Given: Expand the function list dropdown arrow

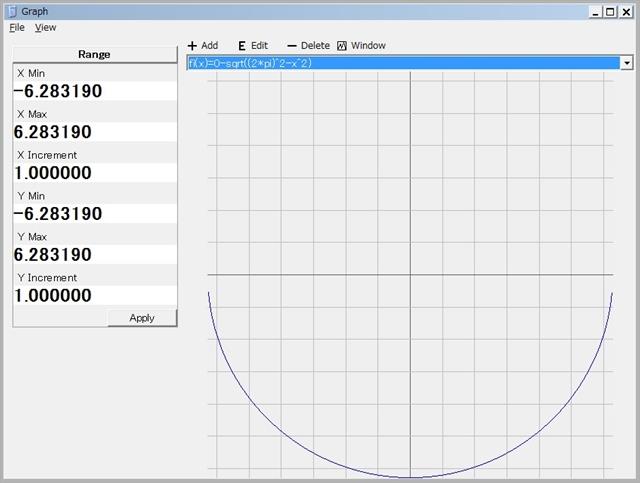Looking at the screenshot, I should [x=627, y=63].
